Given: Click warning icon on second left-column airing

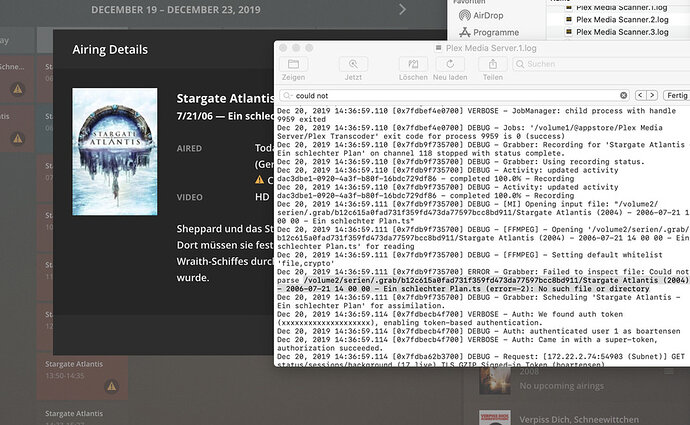Looking at the screenshot, I should 18,139.
